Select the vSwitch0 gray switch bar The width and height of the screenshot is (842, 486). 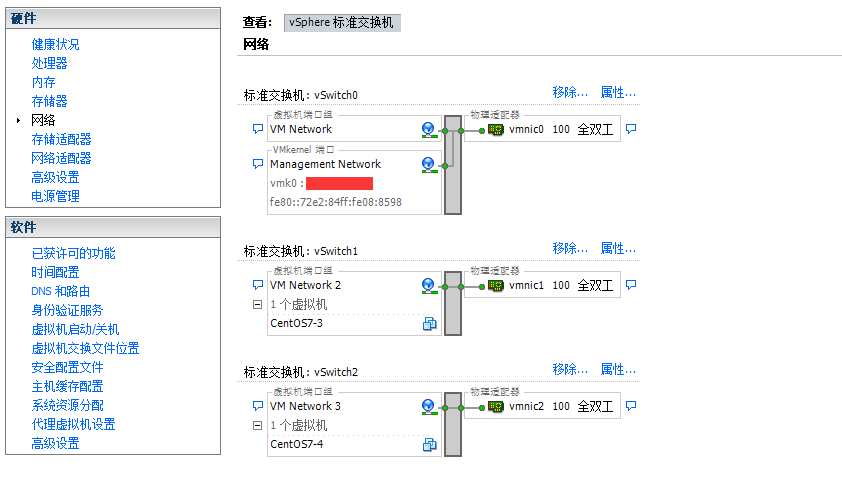pyautogui.click(x=452, y=165)
